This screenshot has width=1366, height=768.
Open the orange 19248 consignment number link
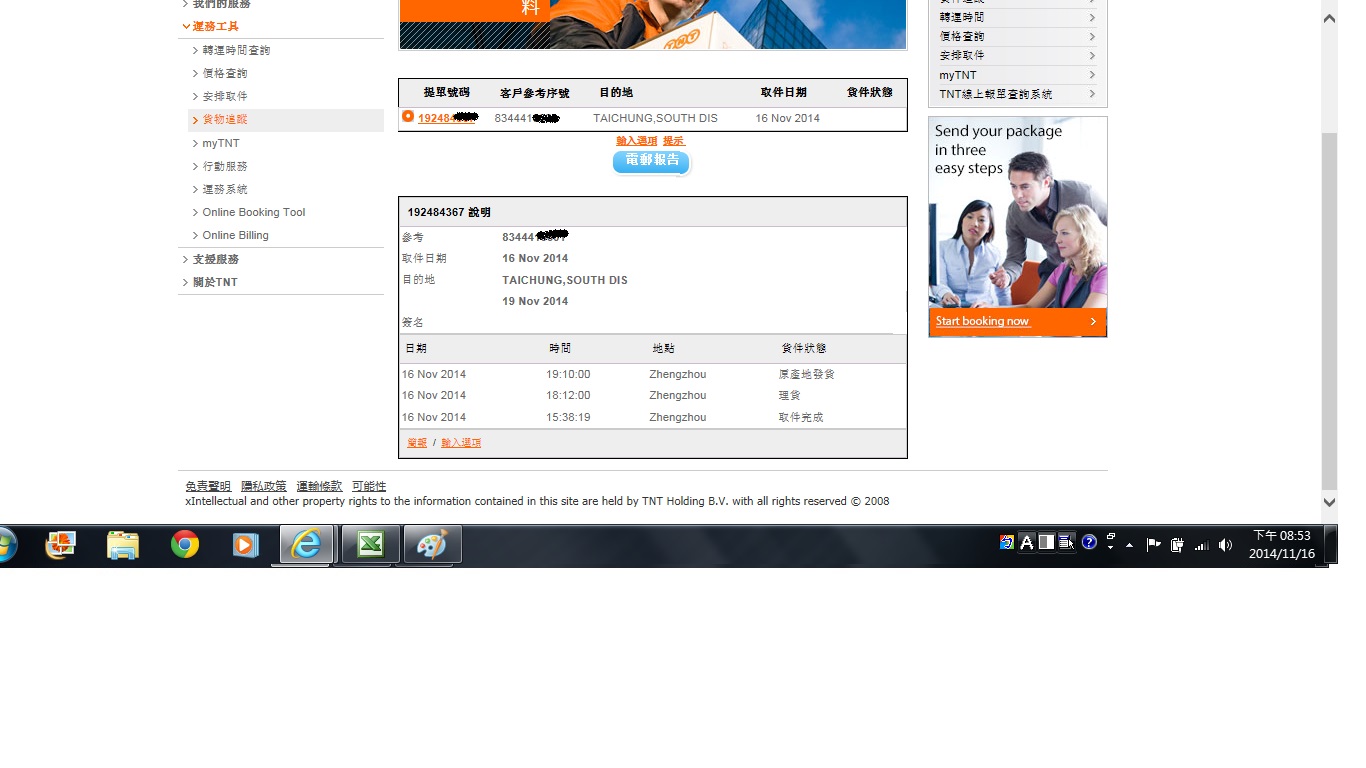coord(447,118)
